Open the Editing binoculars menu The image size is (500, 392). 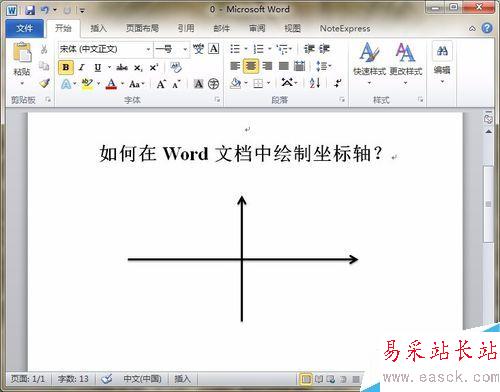coord(442,62)
